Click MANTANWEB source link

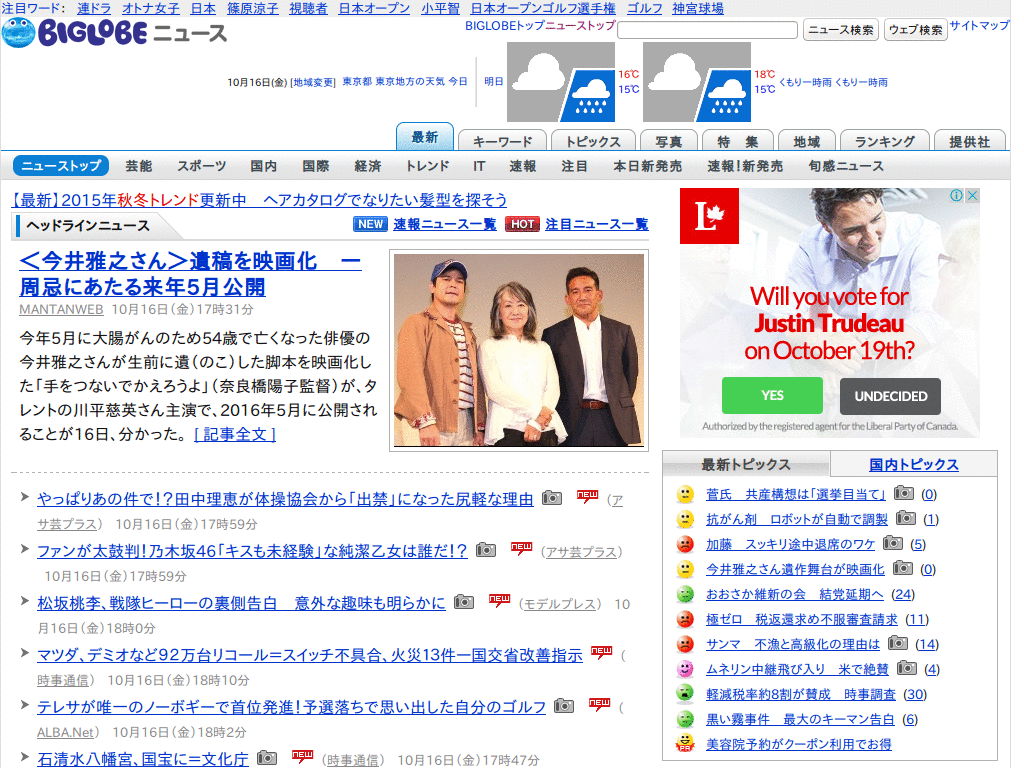[61, 309]
